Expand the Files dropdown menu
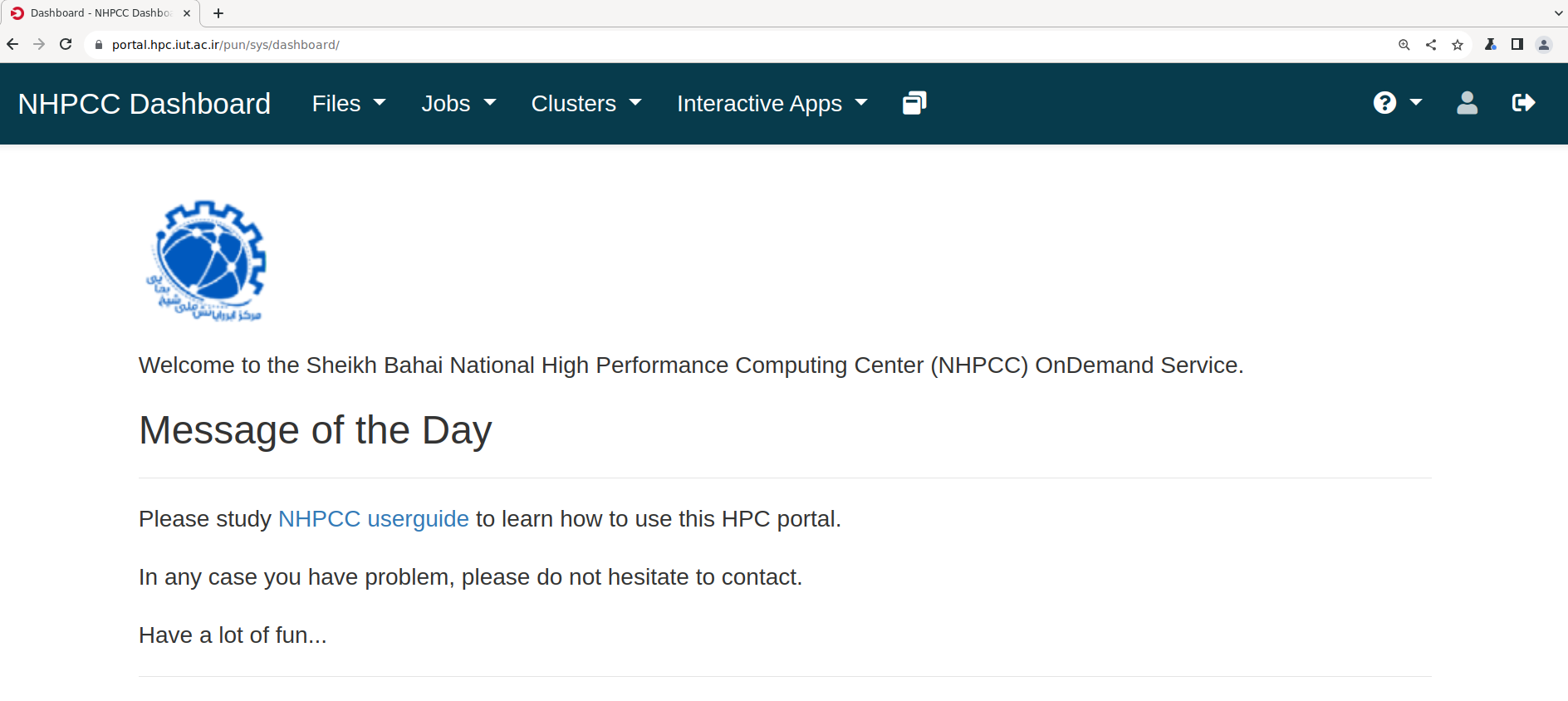 349,104
